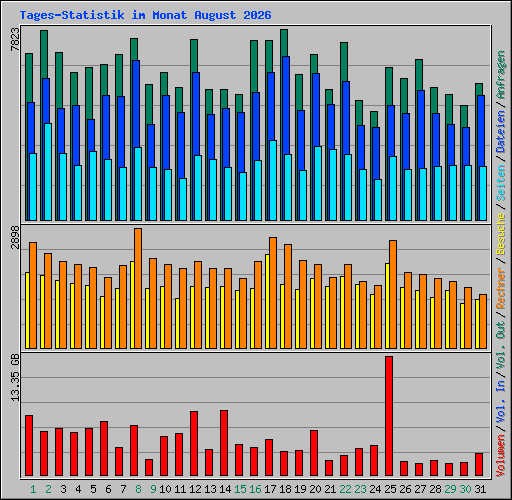This screenshot has height=500, width=512.
Task: Click the blue Dateien legend label
Action: 501,132
